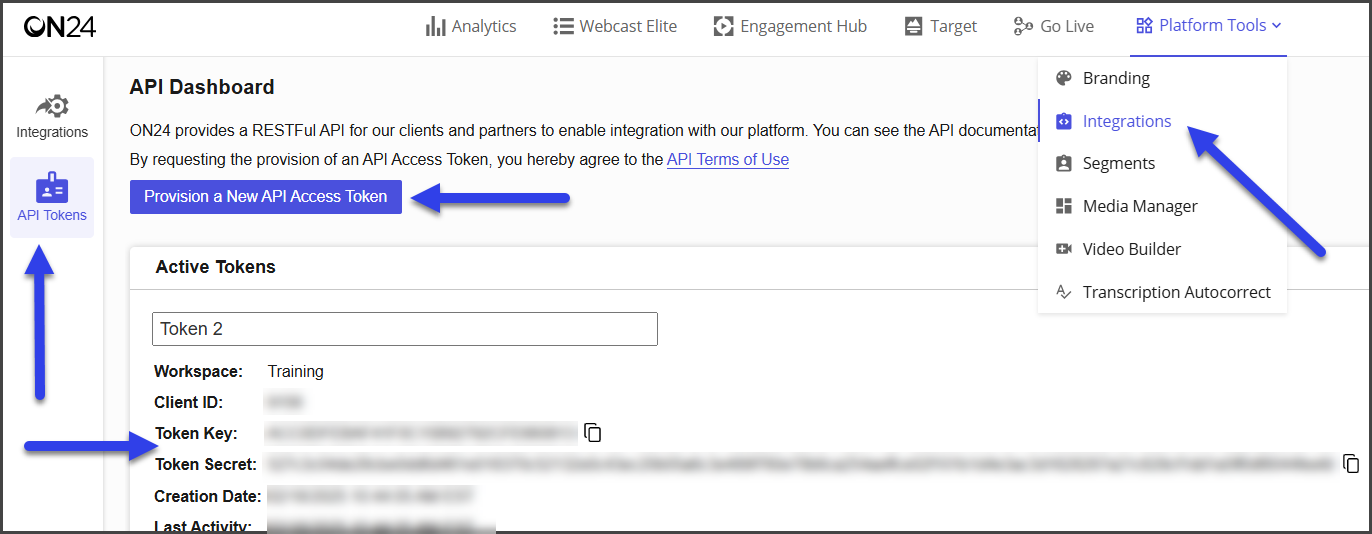Copy the Token Secret value

[1351, 463]
